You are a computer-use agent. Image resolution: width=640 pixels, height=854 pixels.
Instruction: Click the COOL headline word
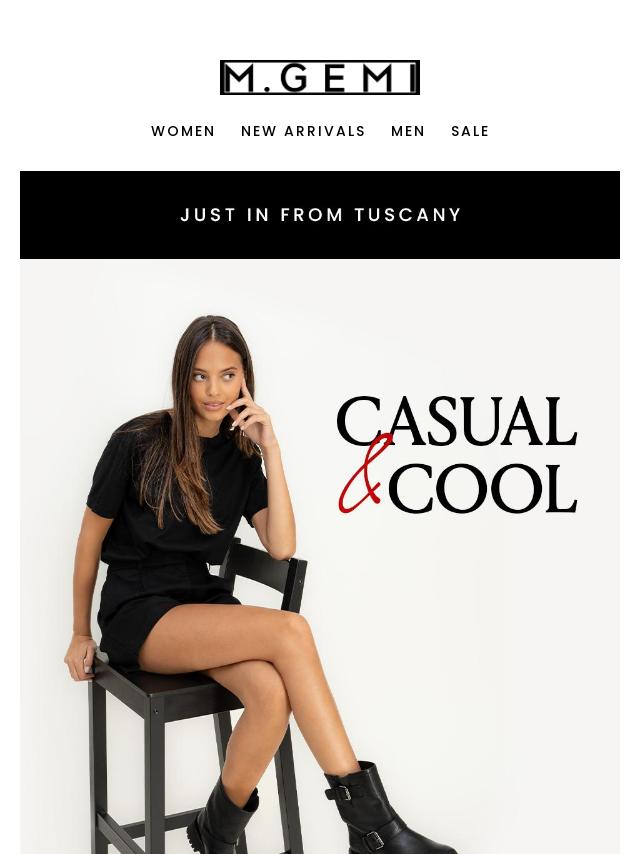click(x=483, y=488)
